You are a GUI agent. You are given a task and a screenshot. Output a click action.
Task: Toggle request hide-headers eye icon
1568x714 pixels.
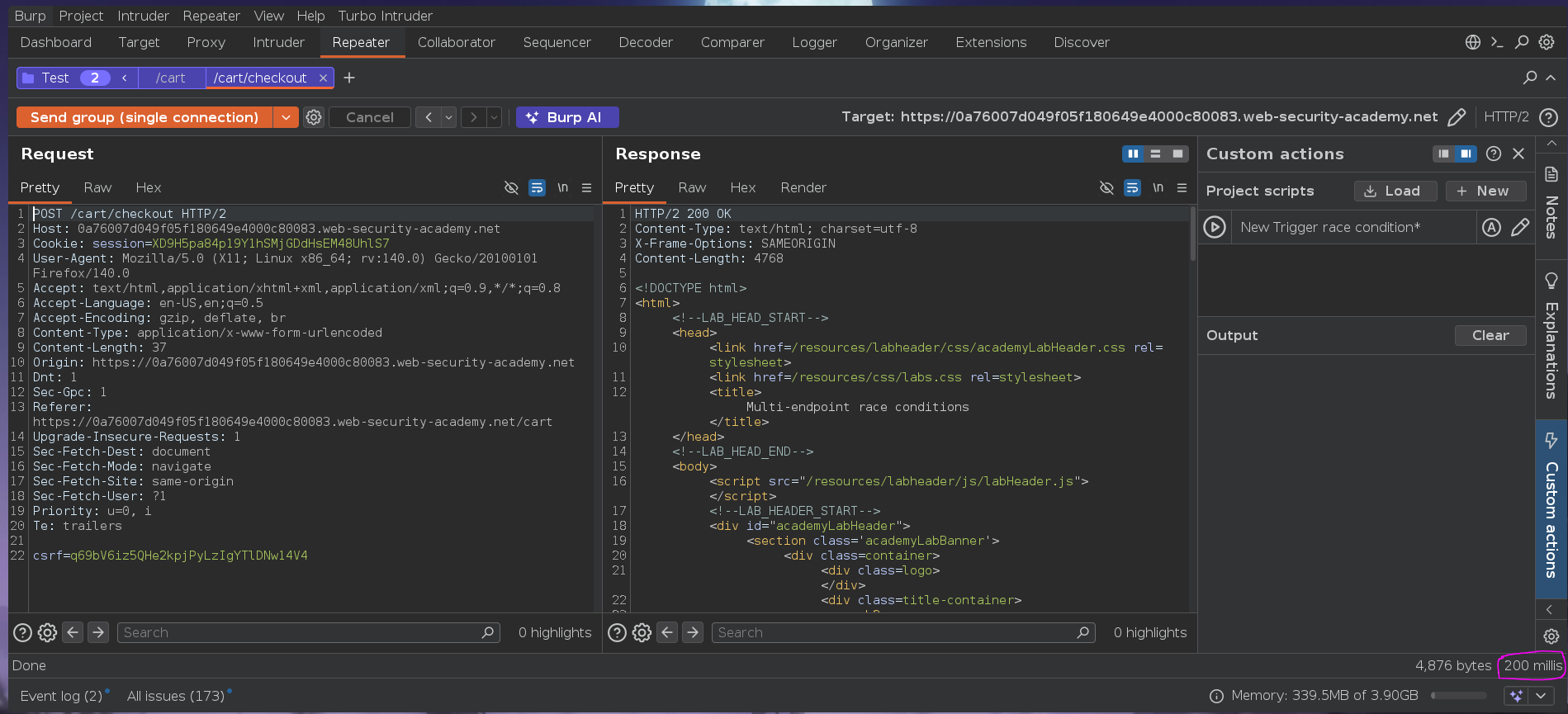click(511, 188)
